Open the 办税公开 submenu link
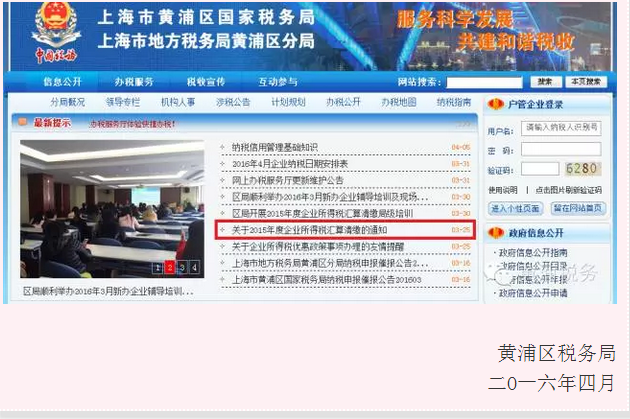Screen dimensions: 630x419 pyautogui.click(x=344, y=102)
